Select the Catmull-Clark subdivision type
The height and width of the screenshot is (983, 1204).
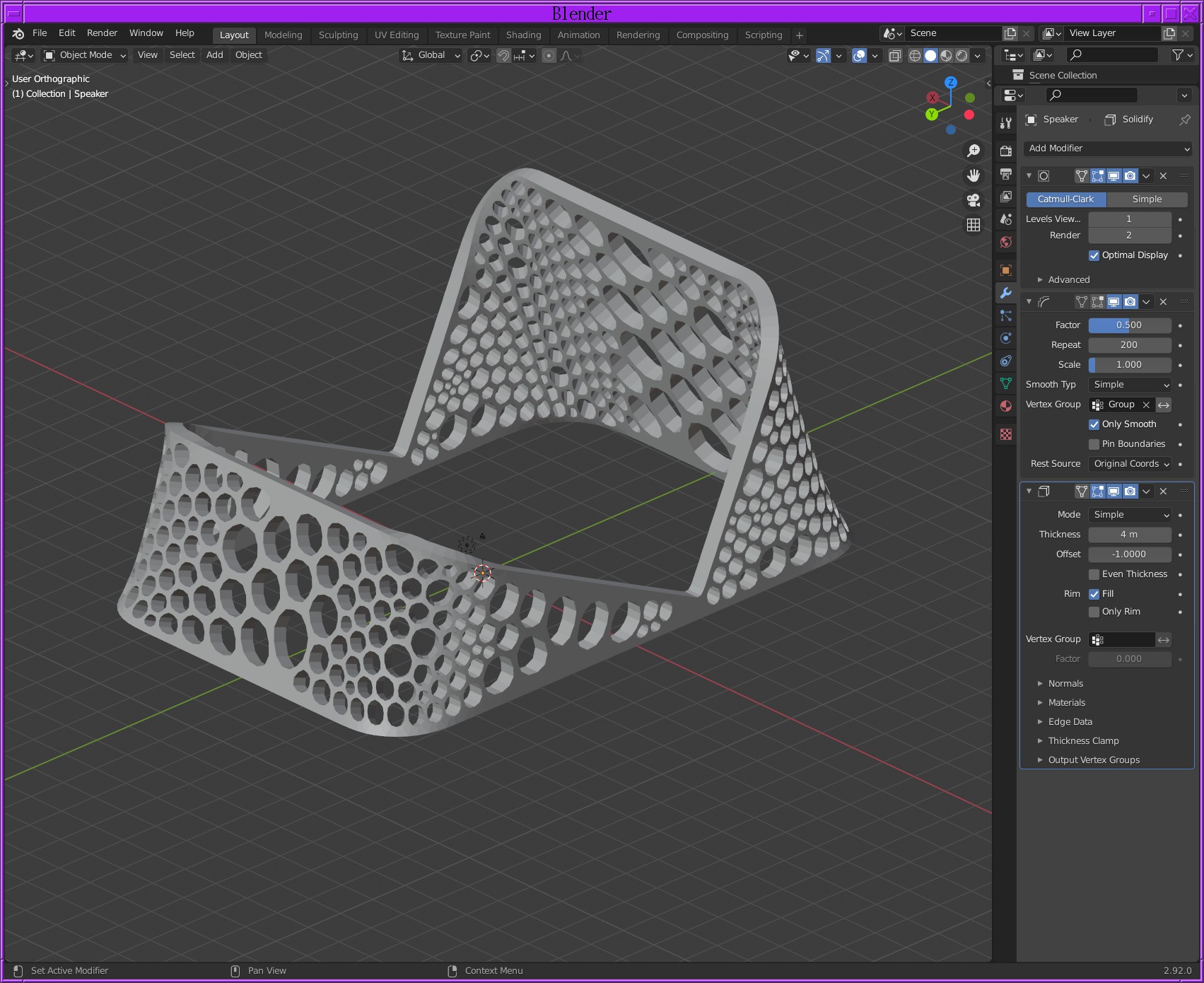tap(1065, 199)
